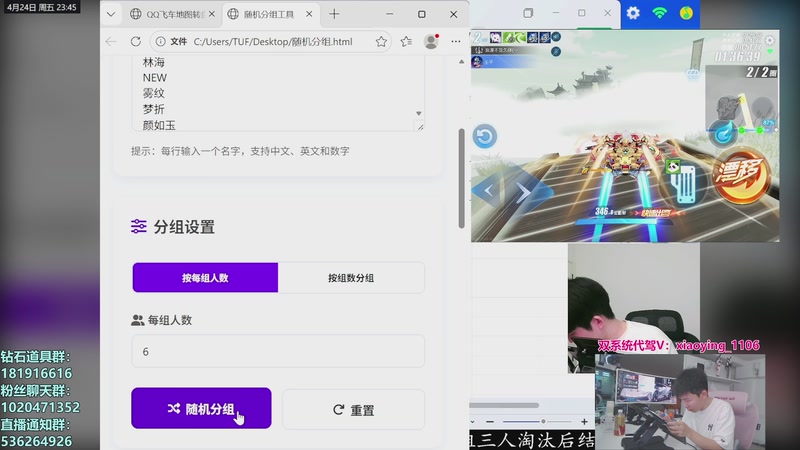This screenshot has height=450, width=800.
Task: Add the page to favorites with the star
Action: tap(381, 42)
